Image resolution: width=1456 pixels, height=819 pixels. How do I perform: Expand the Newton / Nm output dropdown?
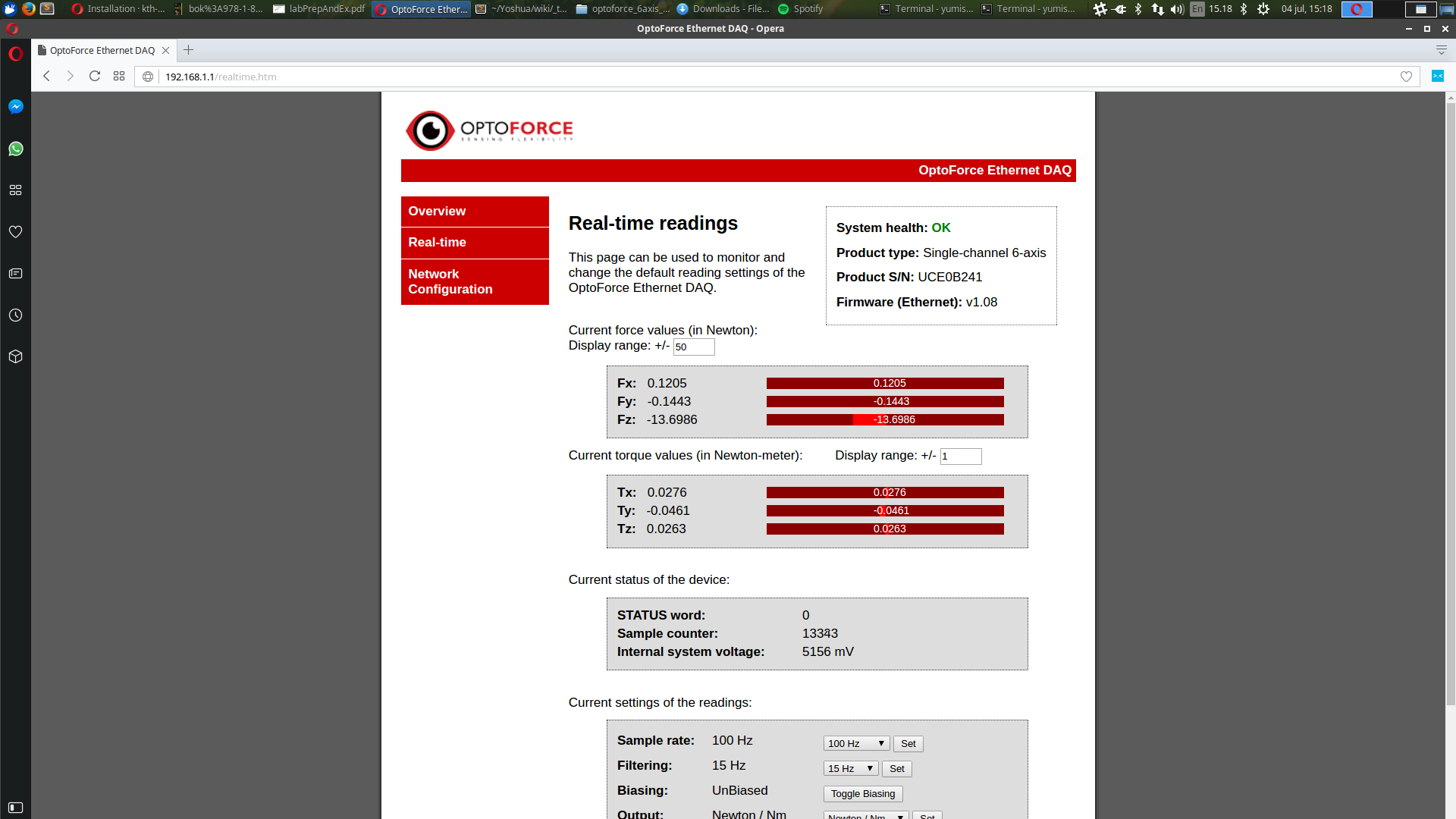coord(865,816)
